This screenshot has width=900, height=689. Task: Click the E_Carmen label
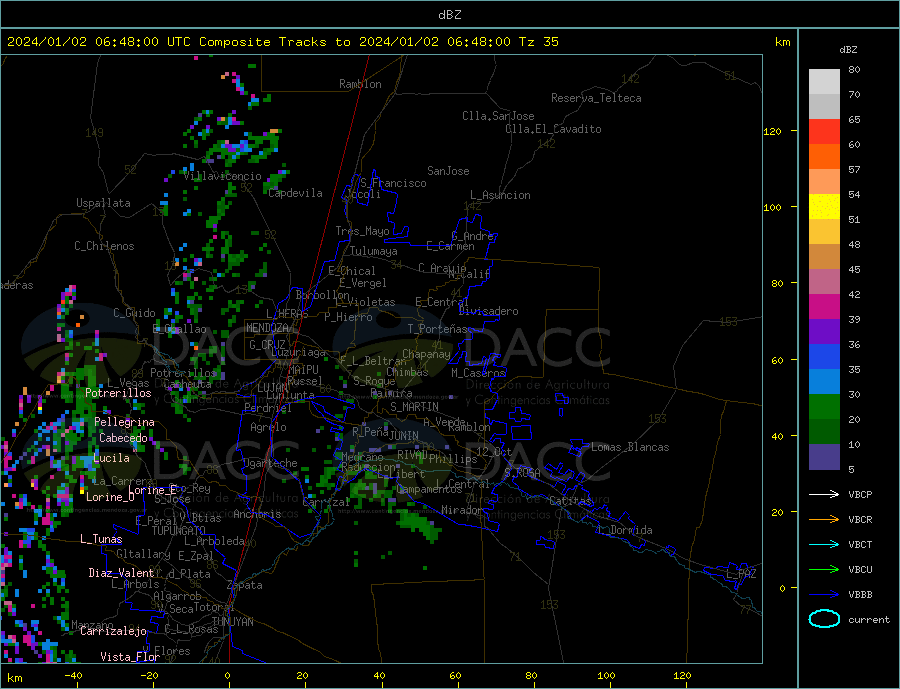coord(451,246)
